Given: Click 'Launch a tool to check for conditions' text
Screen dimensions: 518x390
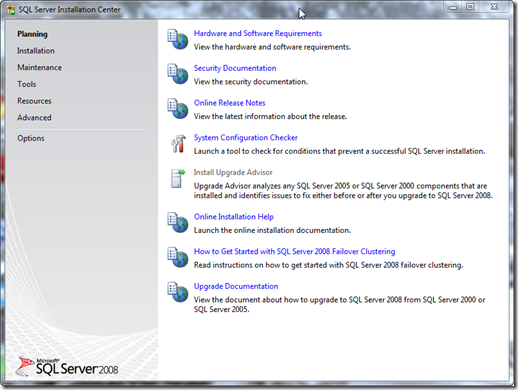Looking at the screenshot, I should [339, 151].
